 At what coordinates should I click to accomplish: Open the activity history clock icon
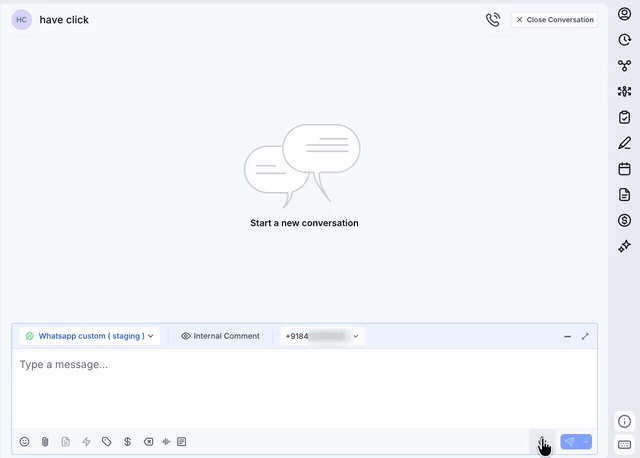point(624,40)
